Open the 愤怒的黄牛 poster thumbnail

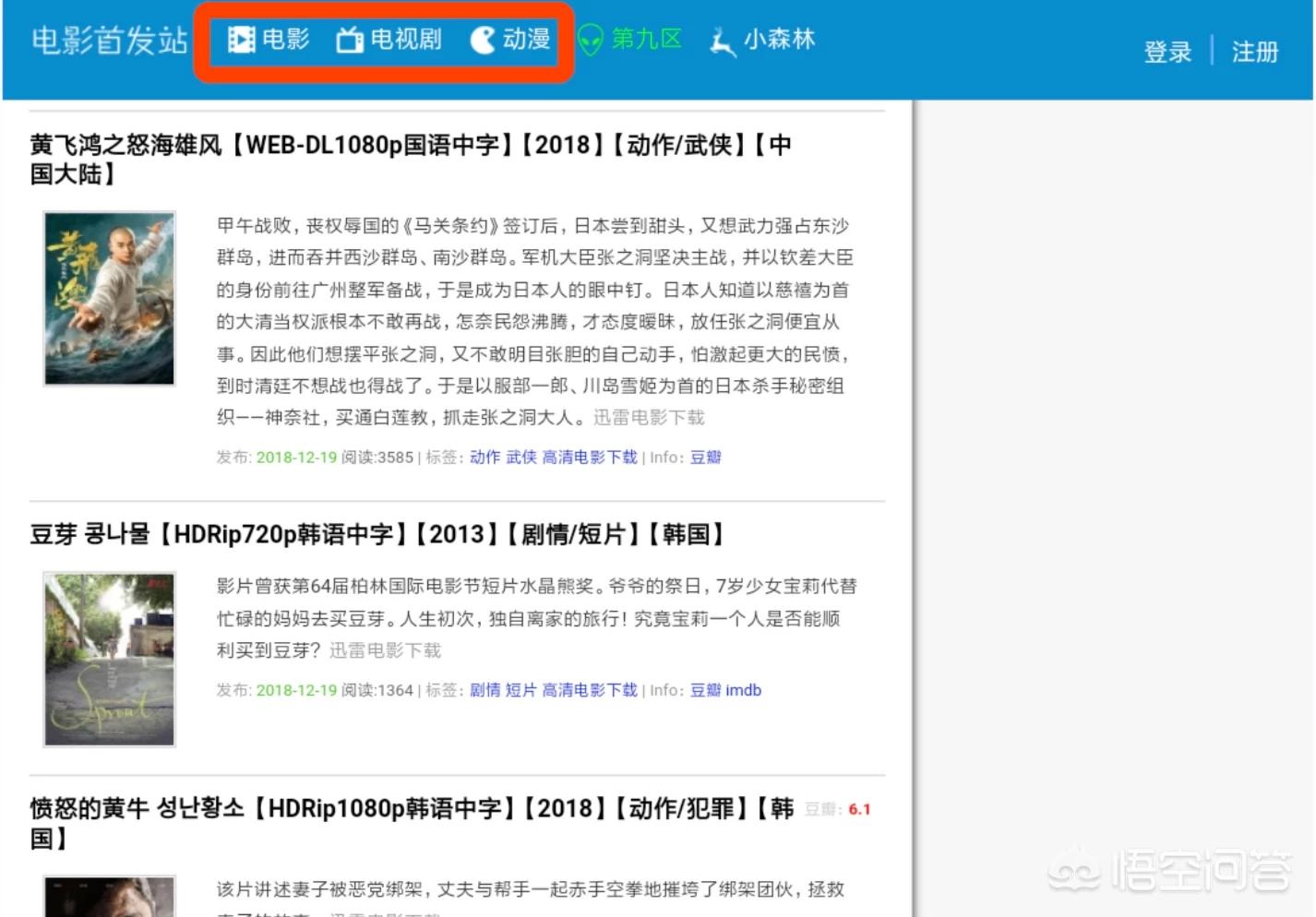coord(109,896)
